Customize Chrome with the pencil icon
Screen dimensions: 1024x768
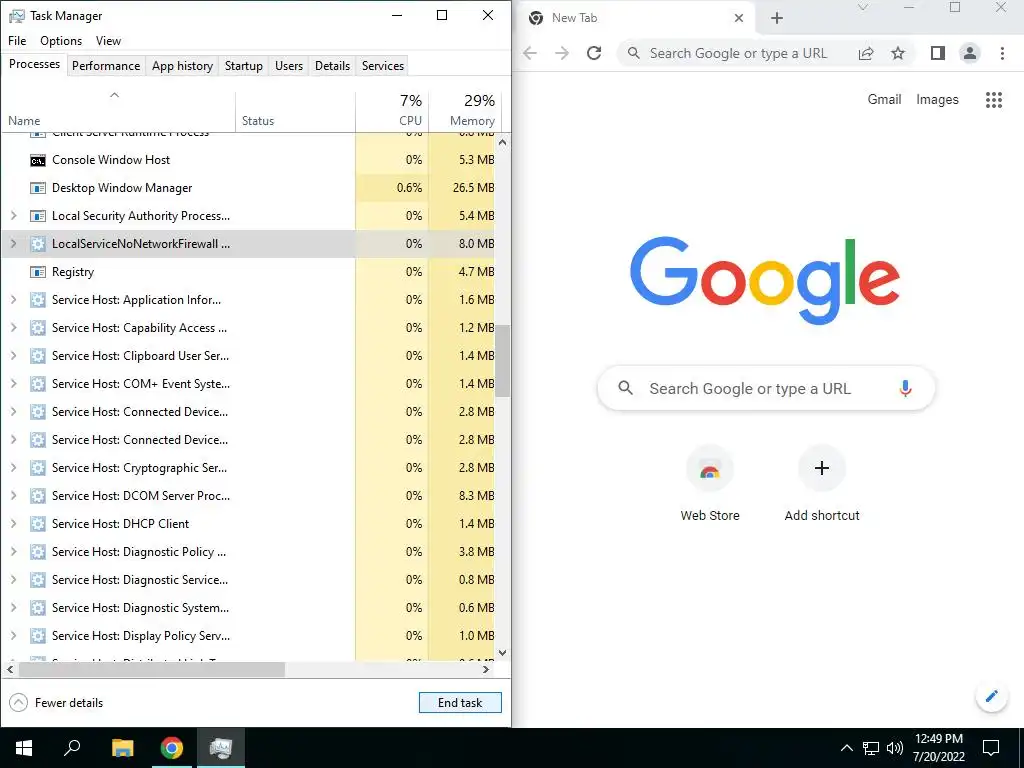point(991,696)
